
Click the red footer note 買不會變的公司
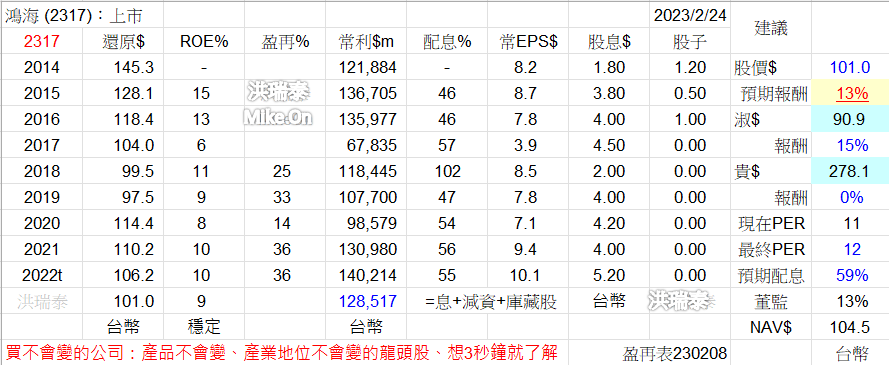pyautogui.click(x=282, y=353)
